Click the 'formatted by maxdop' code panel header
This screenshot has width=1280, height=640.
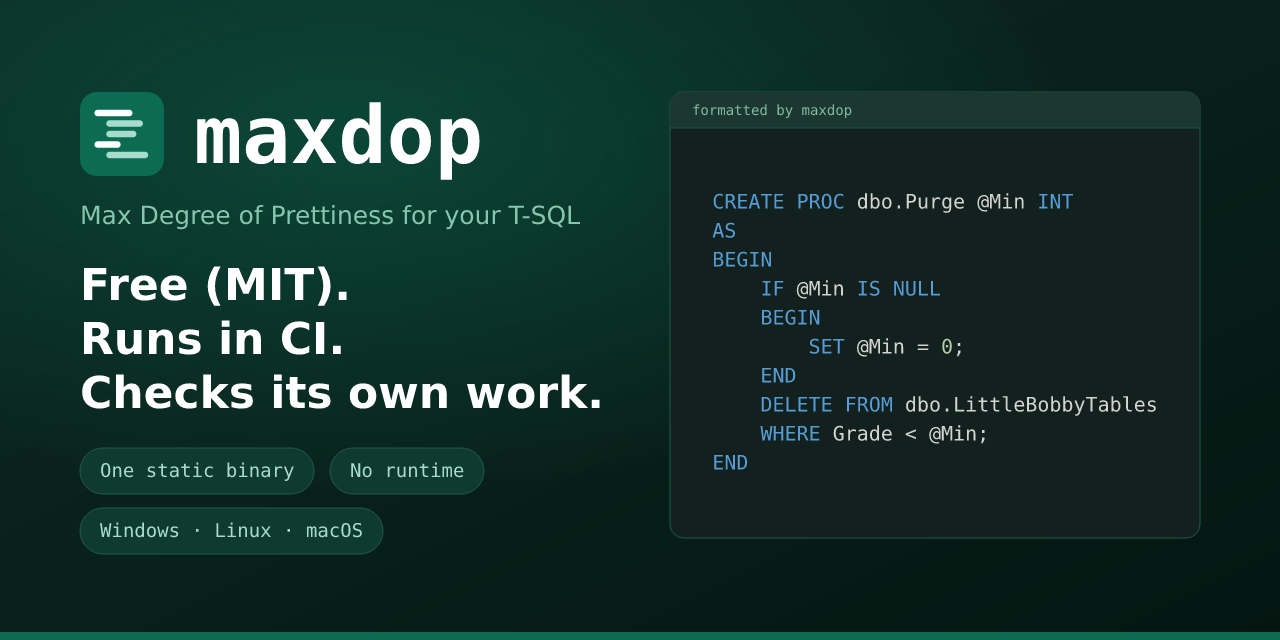[935, 110]
